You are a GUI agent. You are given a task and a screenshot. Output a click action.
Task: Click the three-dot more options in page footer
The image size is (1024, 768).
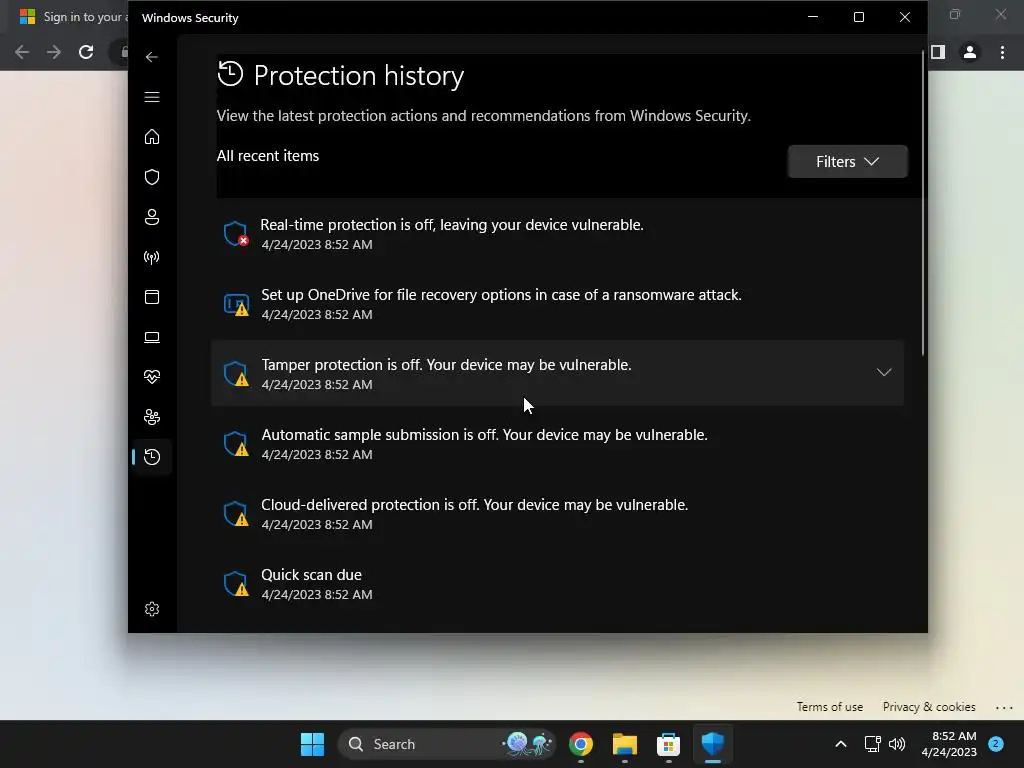[1004, 707]
